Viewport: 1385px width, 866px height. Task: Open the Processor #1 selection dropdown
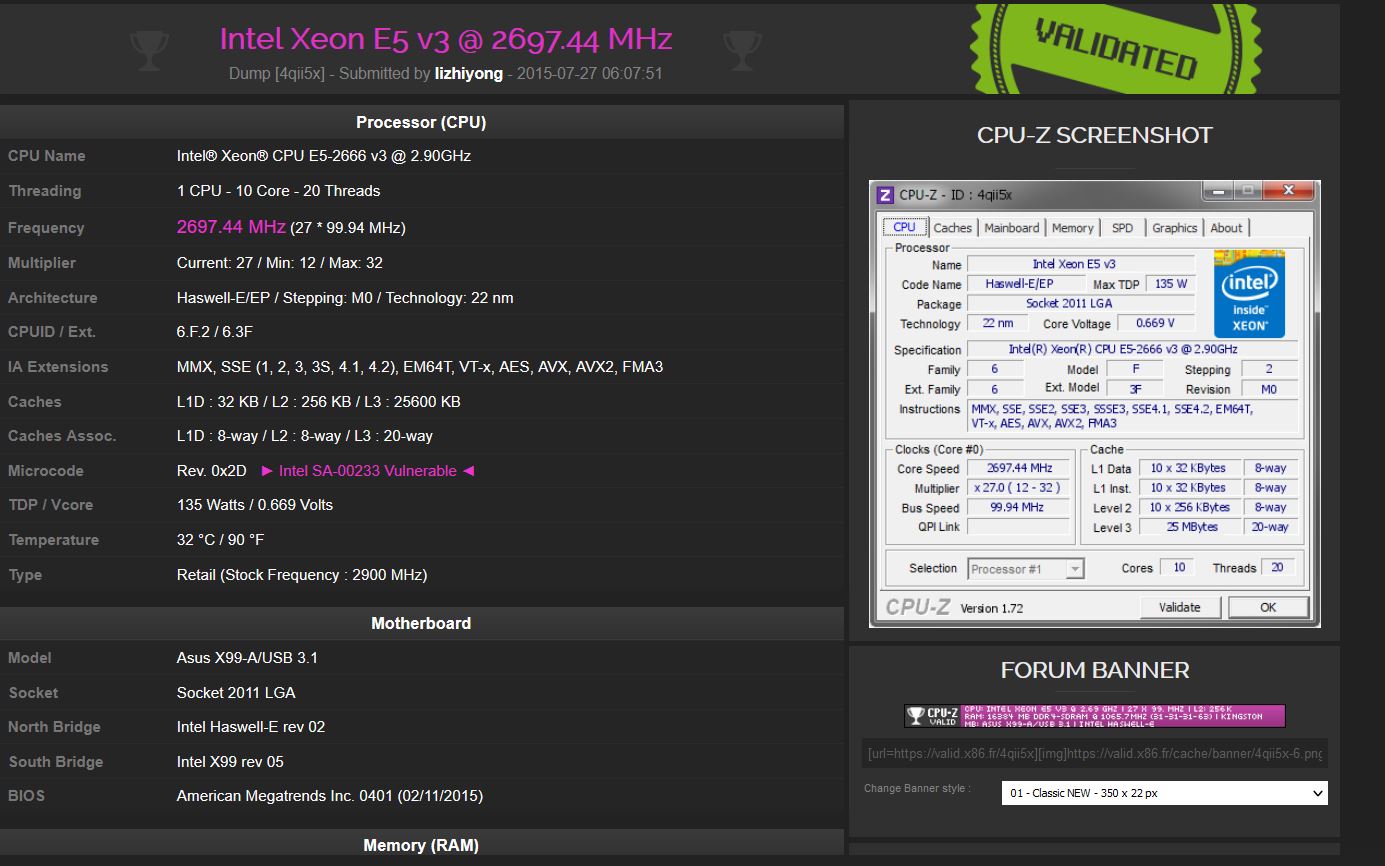coord(1026,569)
